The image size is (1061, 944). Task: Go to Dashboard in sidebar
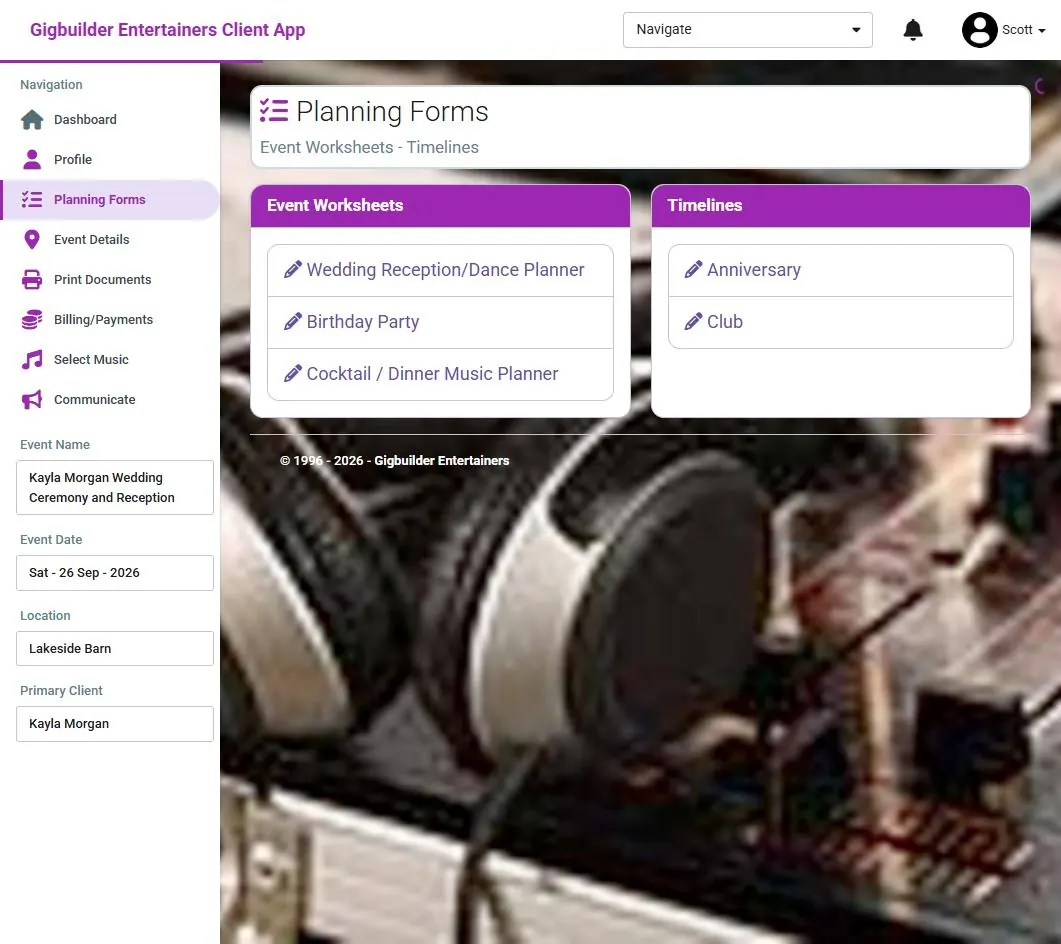tap(110, 120)
